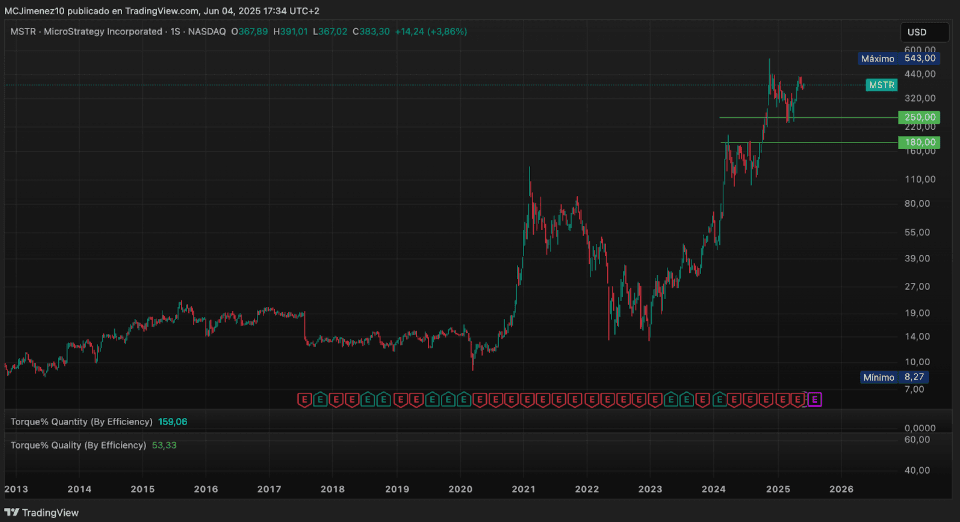This screenshot has width=960, height=522.
Task: Click the green 250,00 price-axis label
Action: tap(920, 118)
